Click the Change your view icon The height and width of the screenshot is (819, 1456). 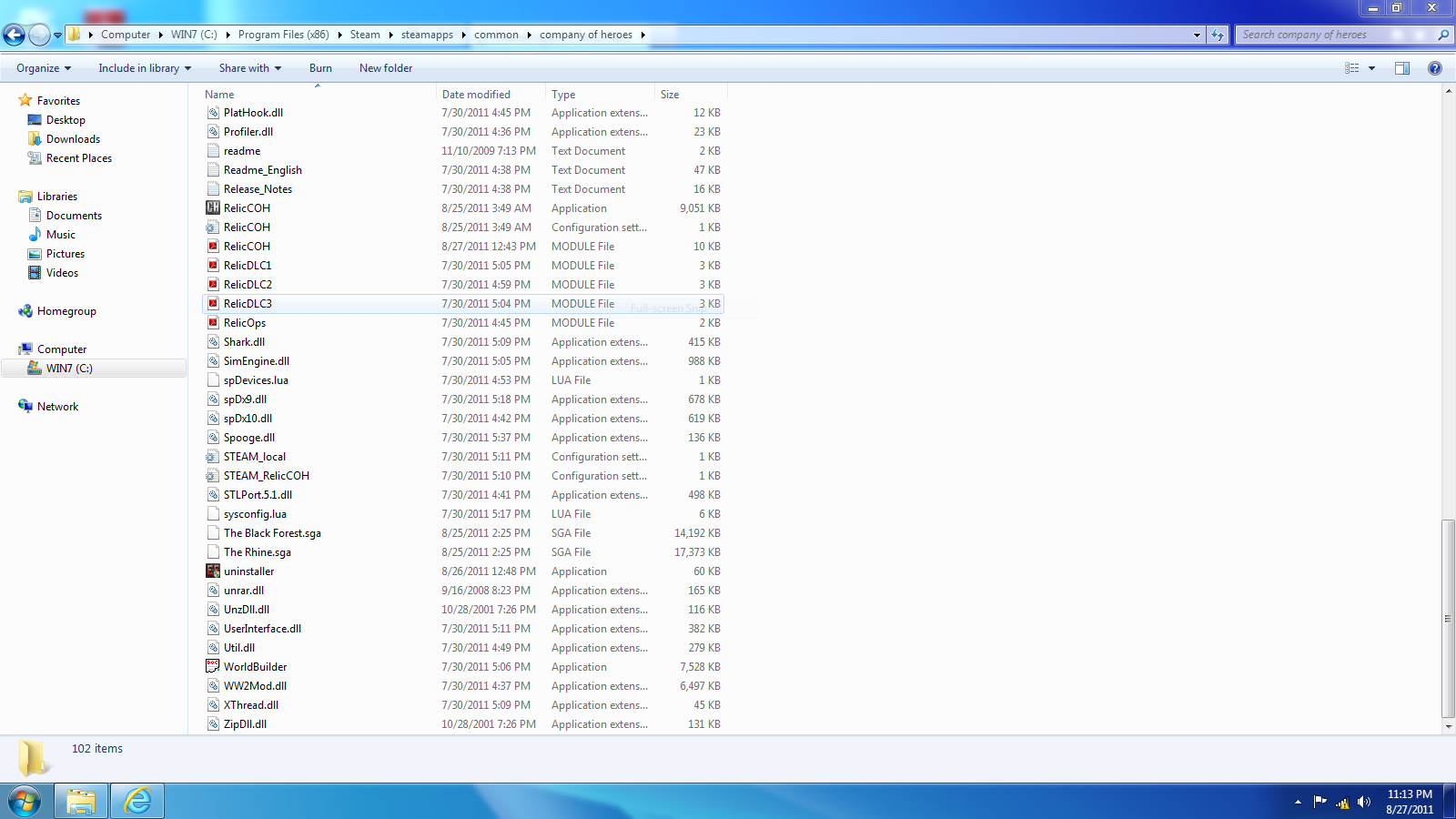coord(1352,68)
